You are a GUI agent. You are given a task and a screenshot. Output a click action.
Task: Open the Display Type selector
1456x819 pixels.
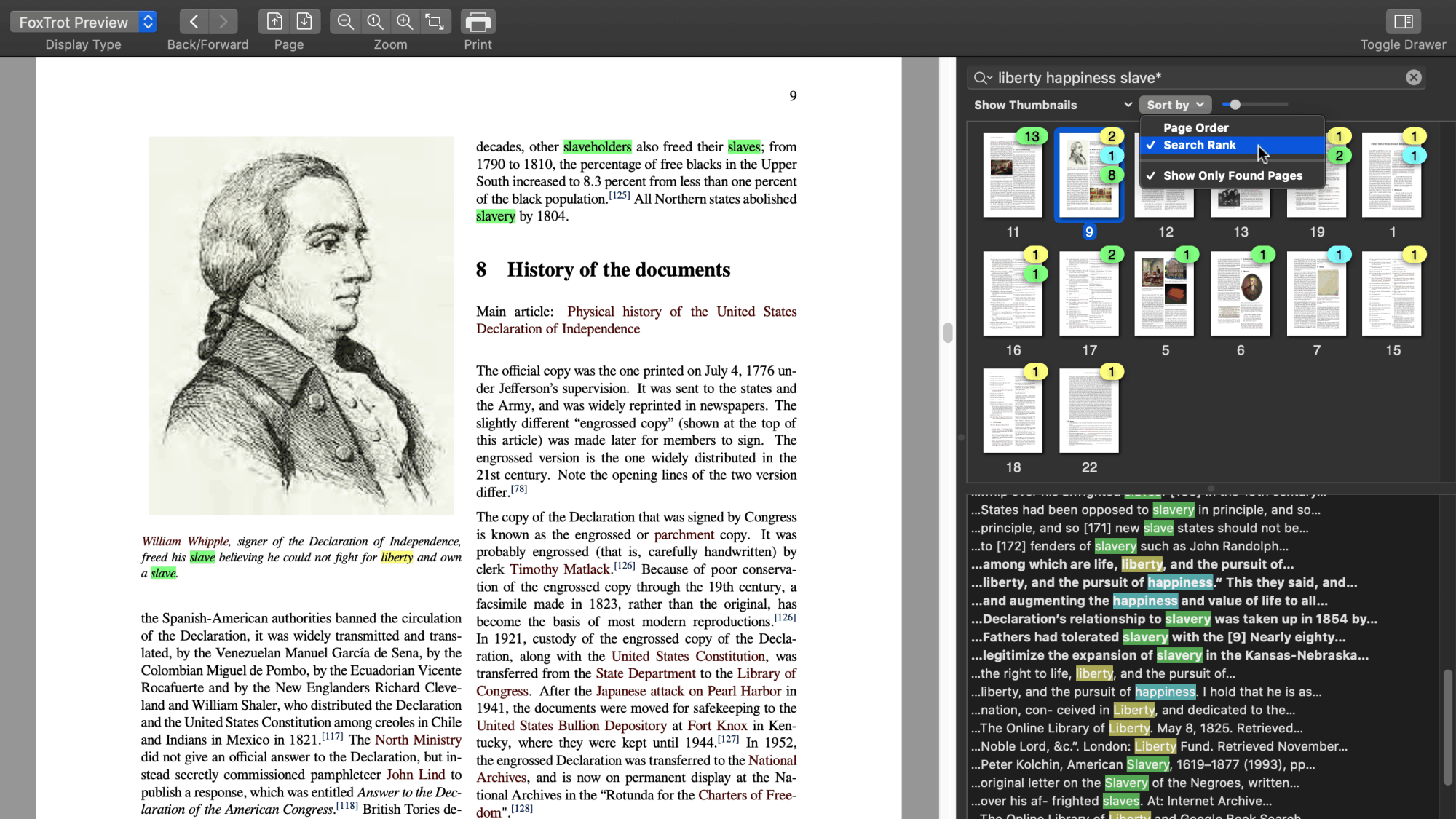point(84,22)
